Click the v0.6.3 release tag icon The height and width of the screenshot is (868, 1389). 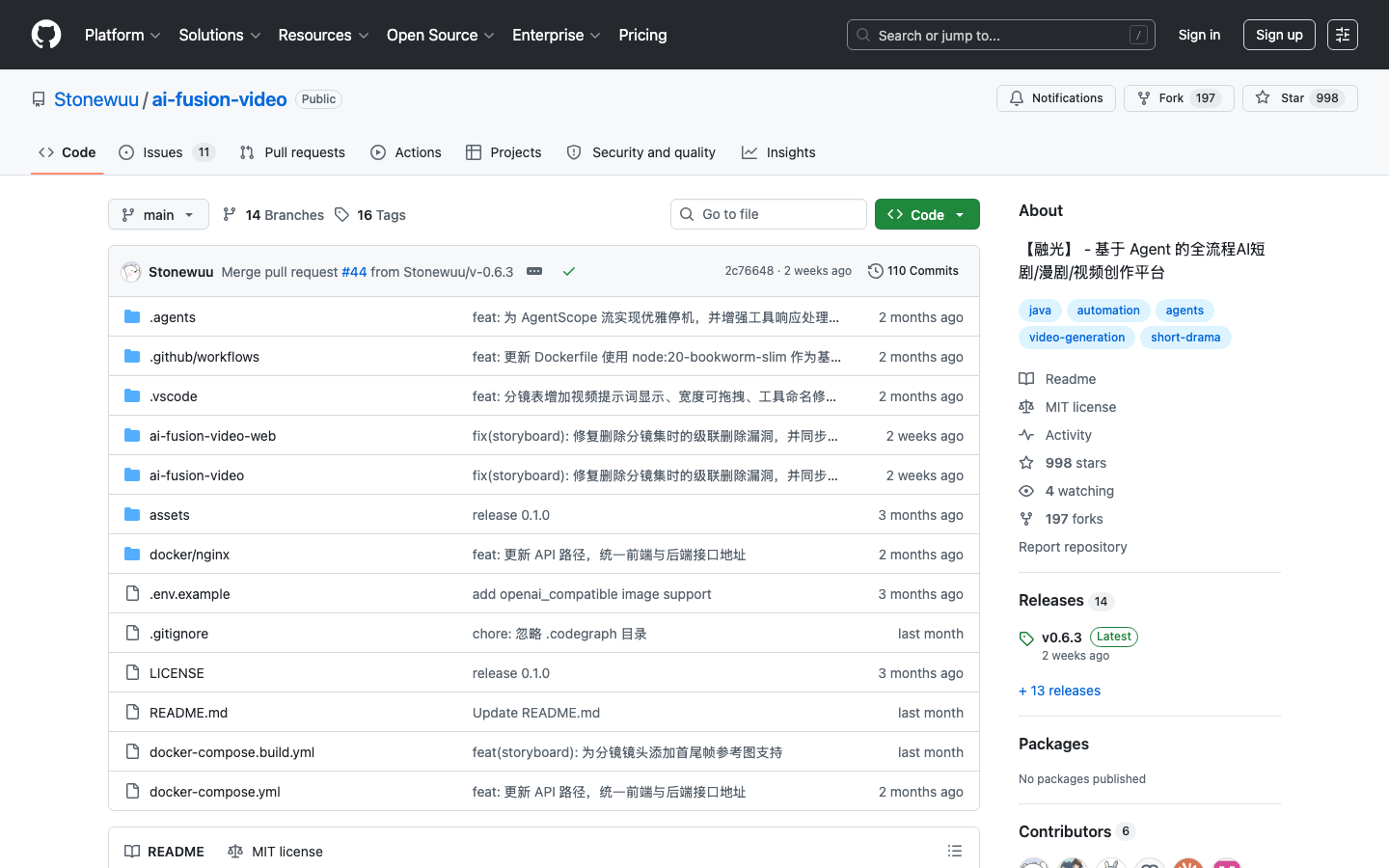[x=1026, y=638]
